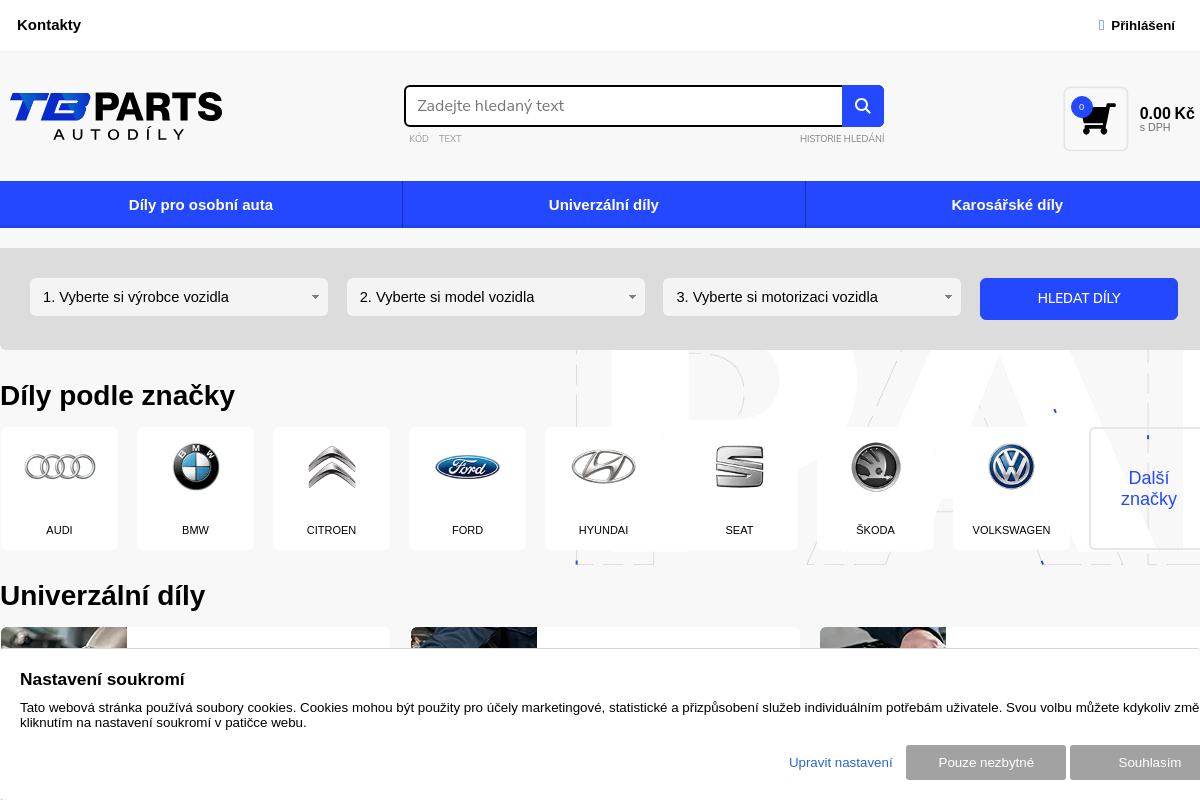Click the magnifier search button
Viewport: 1200px width, 800px height.
pos(863,106)
